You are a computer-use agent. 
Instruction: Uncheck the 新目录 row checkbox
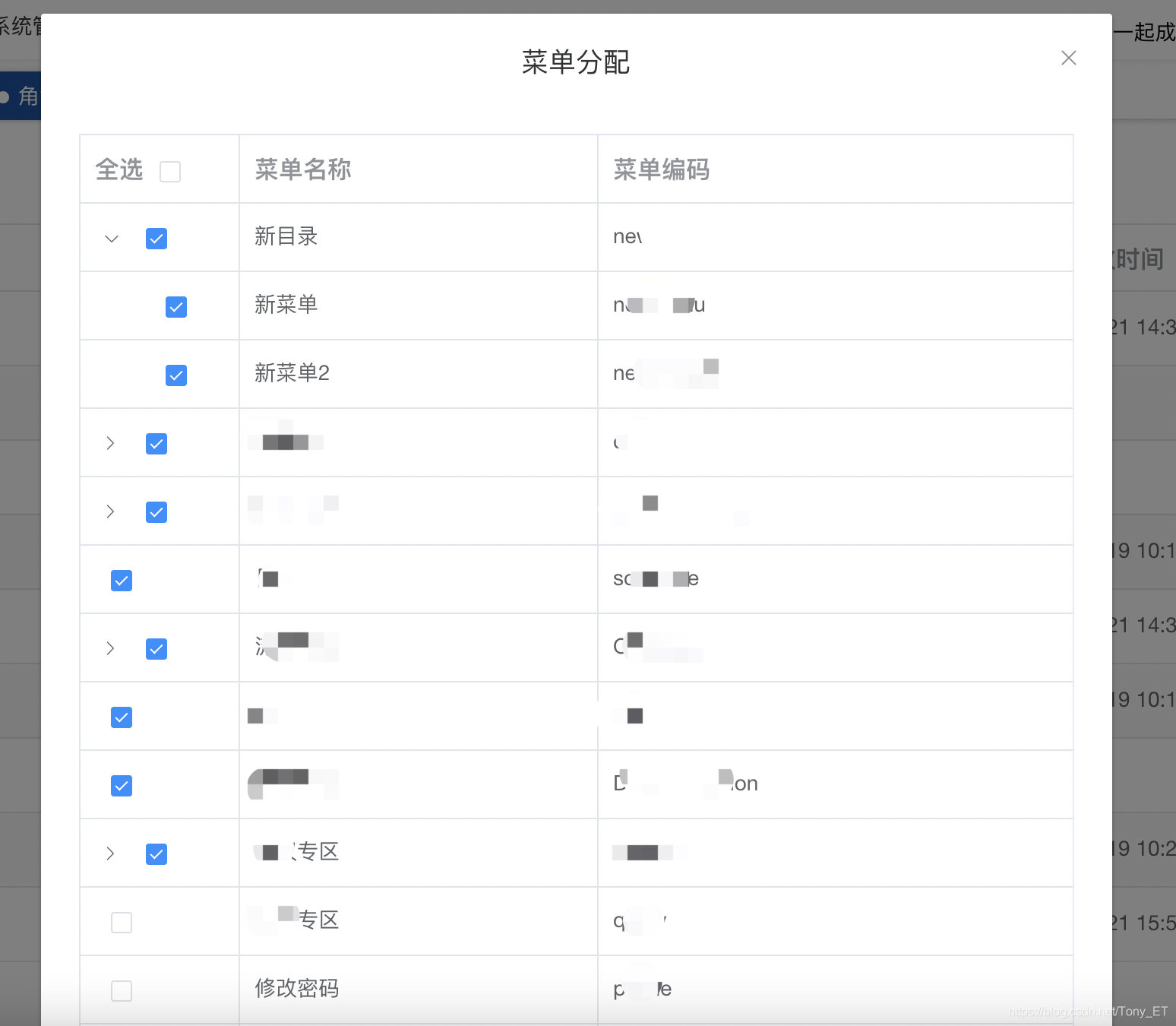(156, 239)
